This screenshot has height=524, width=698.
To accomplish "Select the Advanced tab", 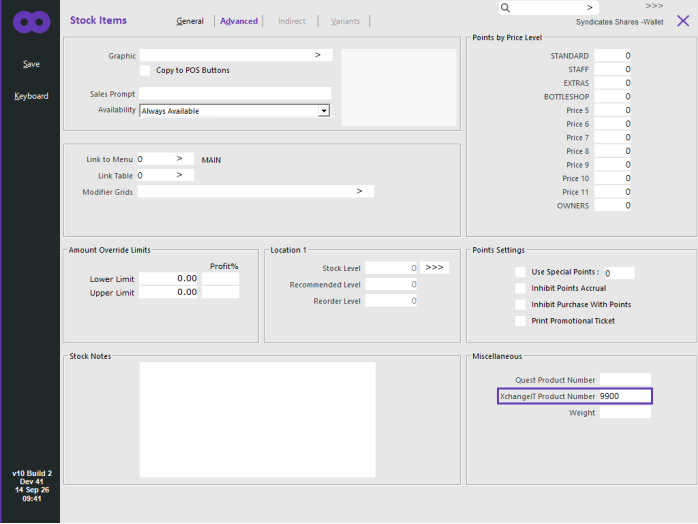I will coord(239,21).
